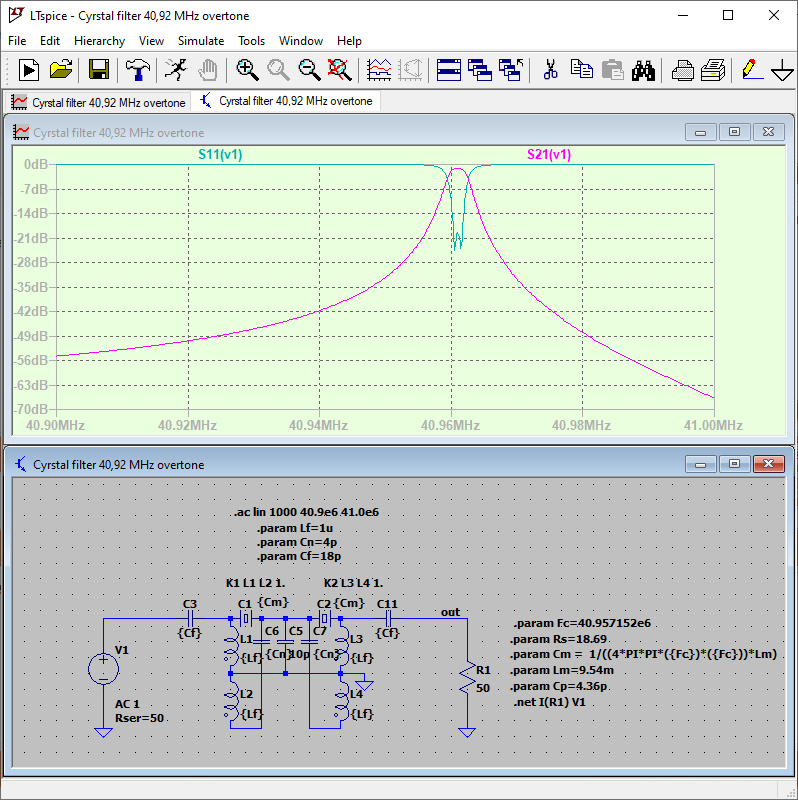
Task: Save the schematic using the floppy icon
Action: 98,69
